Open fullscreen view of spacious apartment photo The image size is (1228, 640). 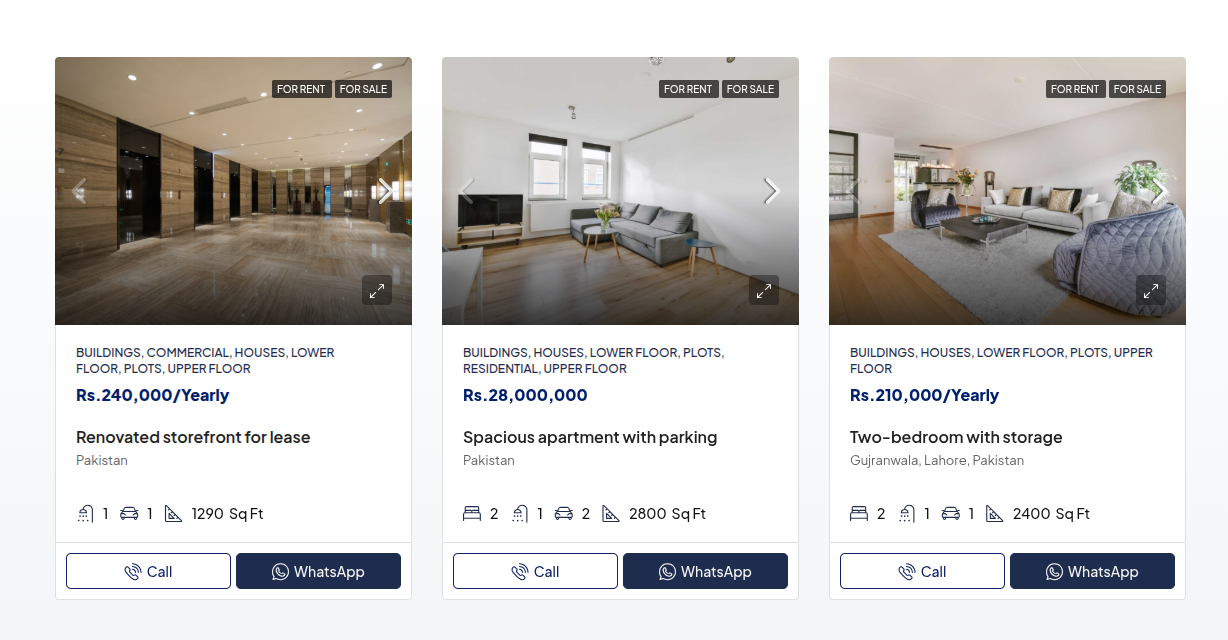tap(764, 291)
